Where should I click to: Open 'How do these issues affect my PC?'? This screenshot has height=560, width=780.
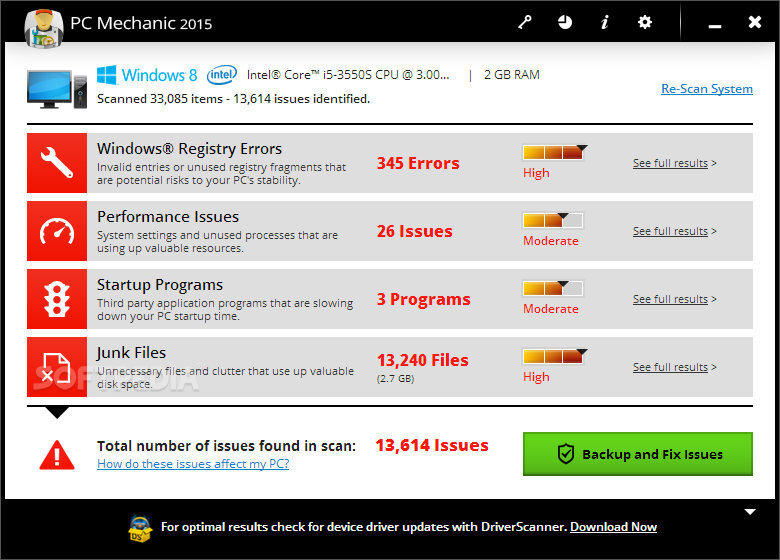[193, 464]
